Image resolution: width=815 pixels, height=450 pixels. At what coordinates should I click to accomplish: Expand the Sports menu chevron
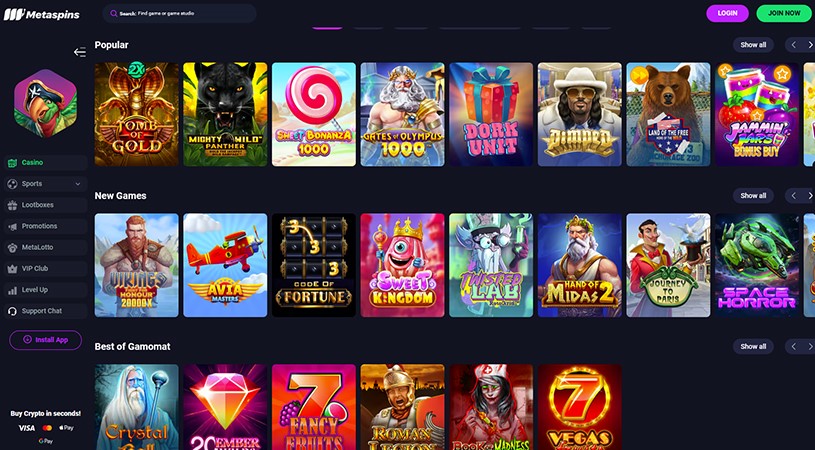coord(78,184)
